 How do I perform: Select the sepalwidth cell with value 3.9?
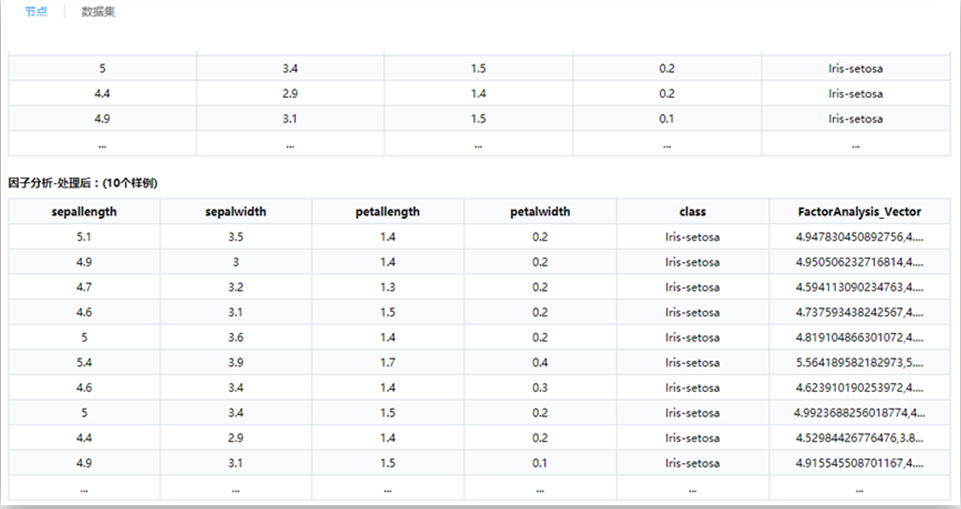pos(235,363)
